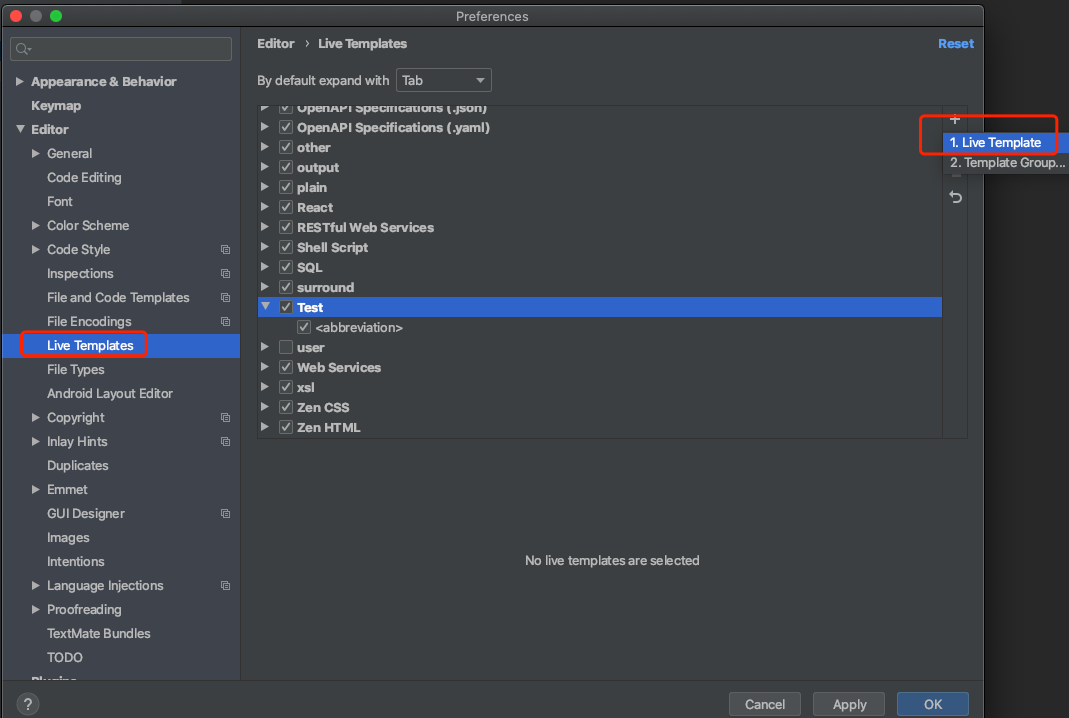
Task: Collapse the Test template group
Action: pyautogui.click(x=265, y=307)
